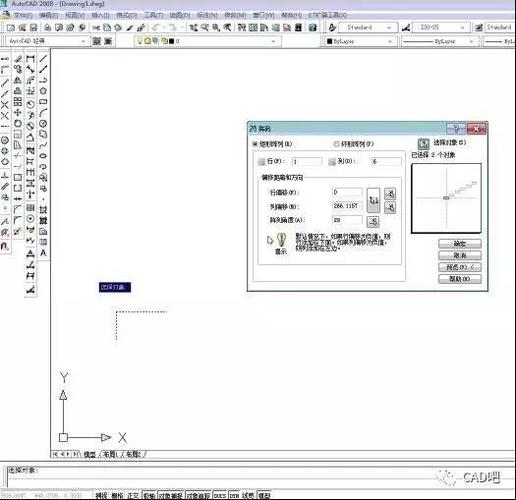Open the 编辑 Edit menu
The height and width of the screenshot is (500, 516).
tap(48, 15)
